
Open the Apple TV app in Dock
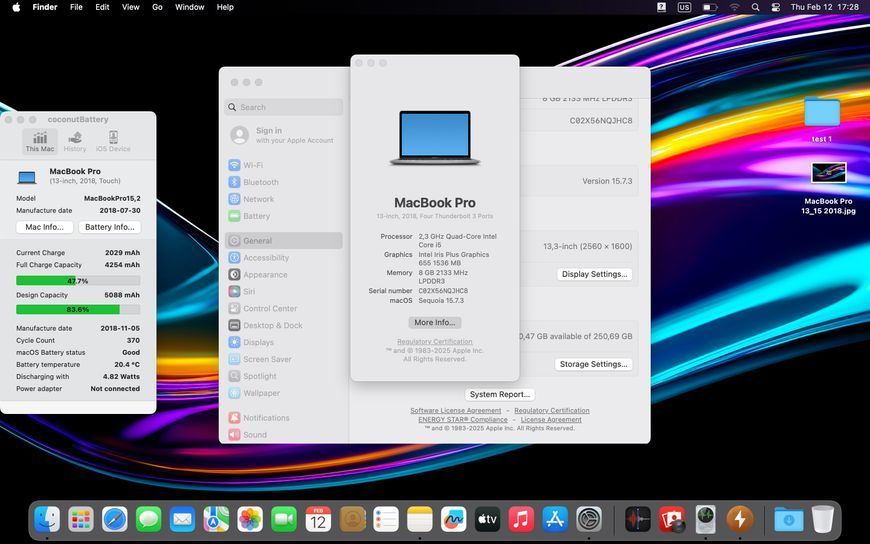point(488,520)
